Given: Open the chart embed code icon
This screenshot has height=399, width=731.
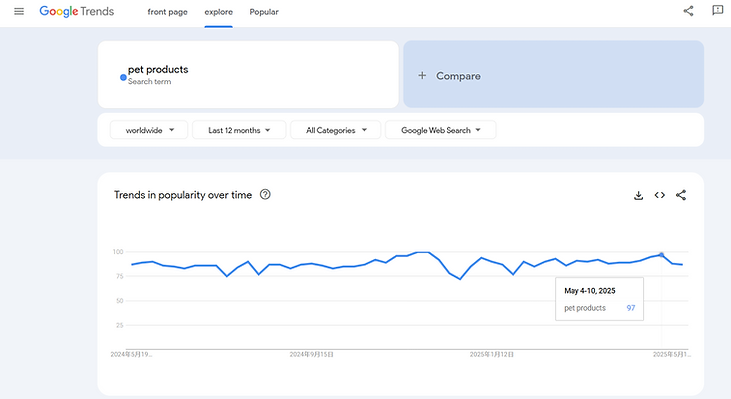Looking at the screenshot, I should pyautogui.click(x=660, y=195).
